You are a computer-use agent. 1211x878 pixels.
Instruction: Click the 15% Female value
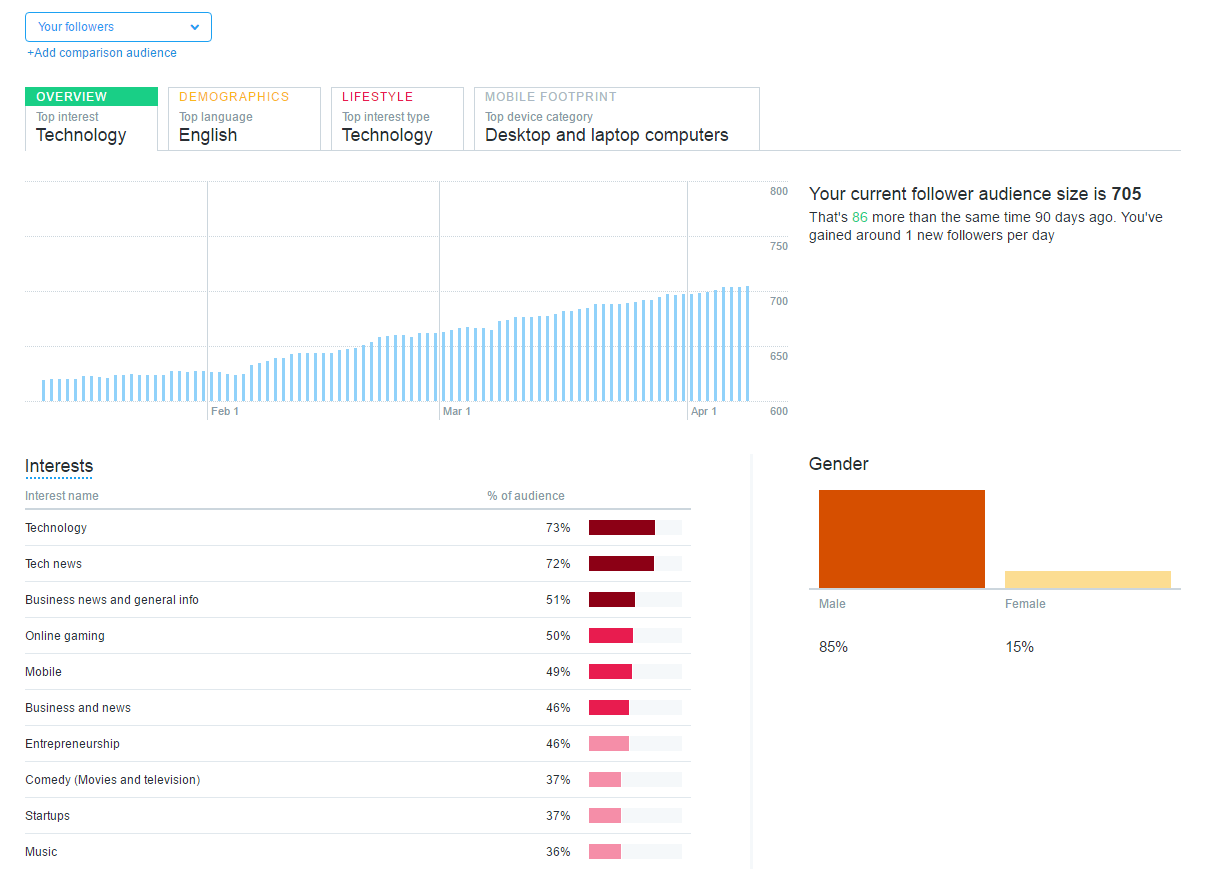pyautogui.click(x=1020, y=647)
